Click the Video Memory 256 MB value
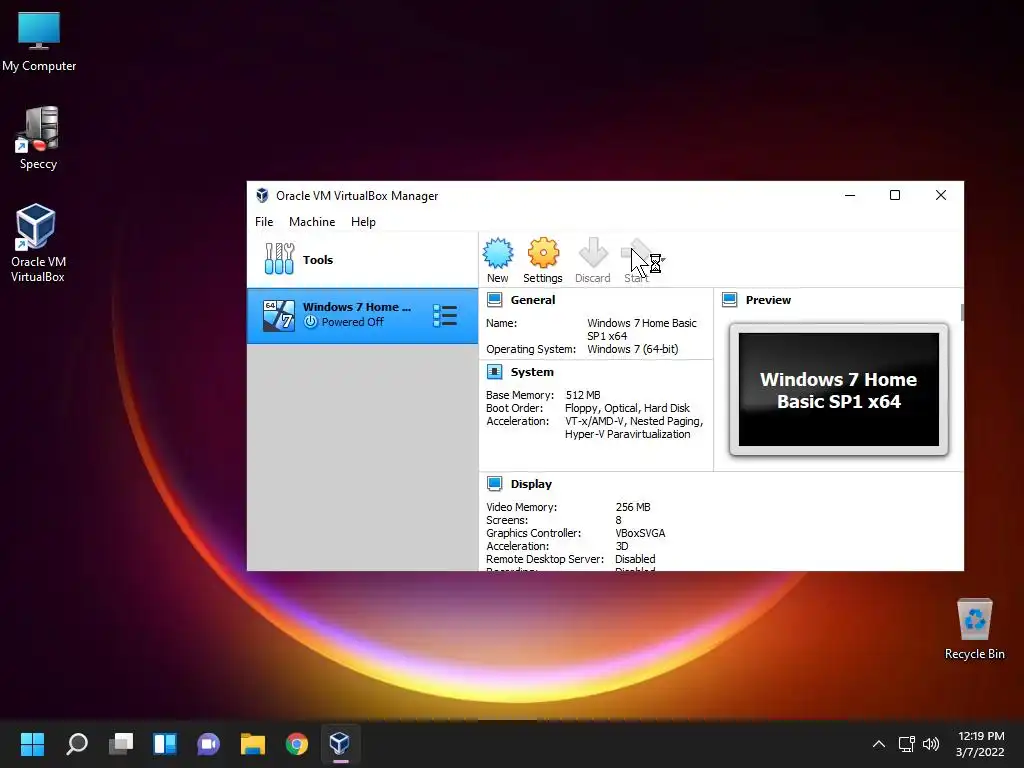 633,507
